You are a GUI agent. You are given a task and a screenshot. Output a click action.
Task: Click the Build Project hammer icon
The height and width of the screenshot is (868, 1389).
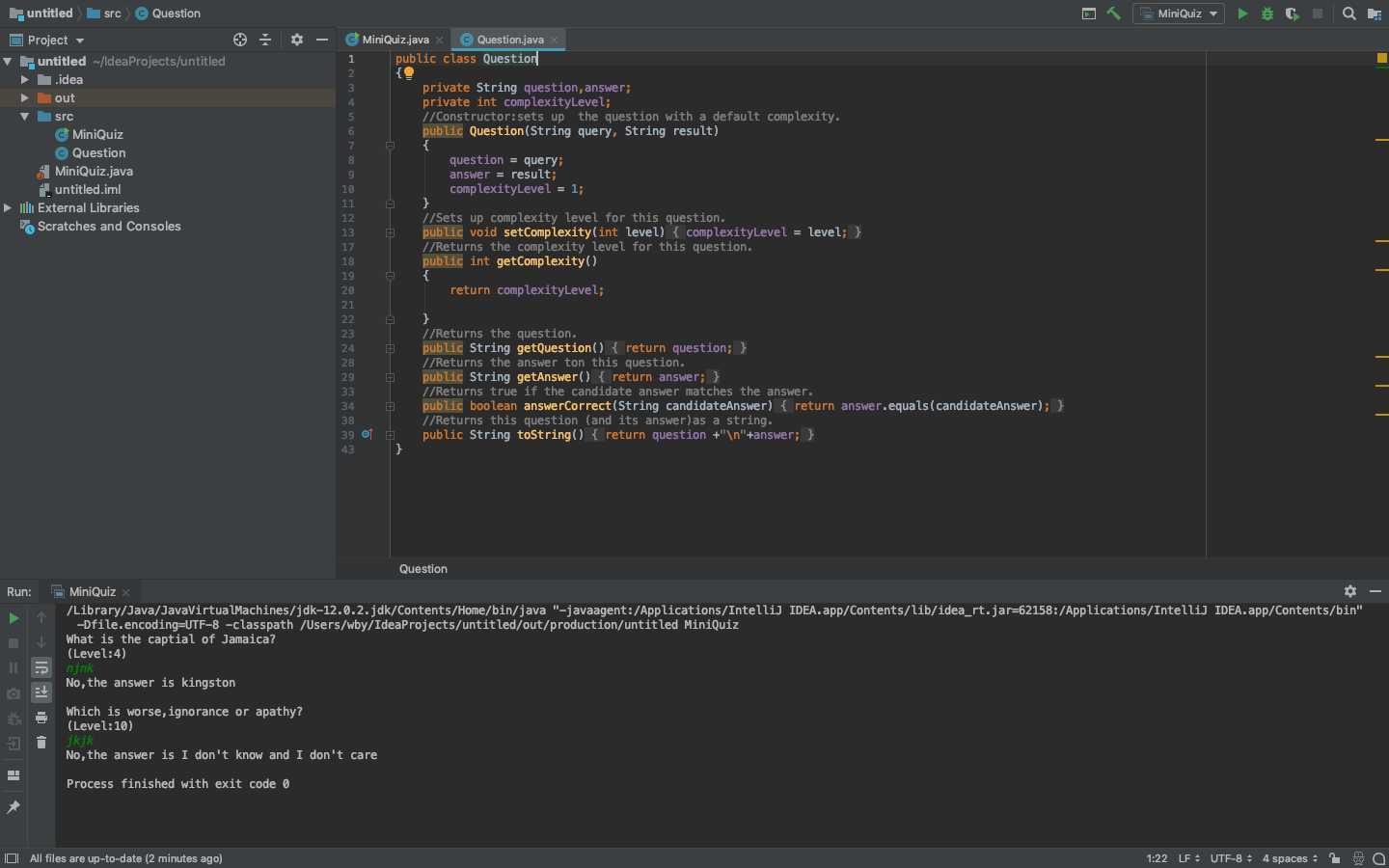tap(1113, 14)
